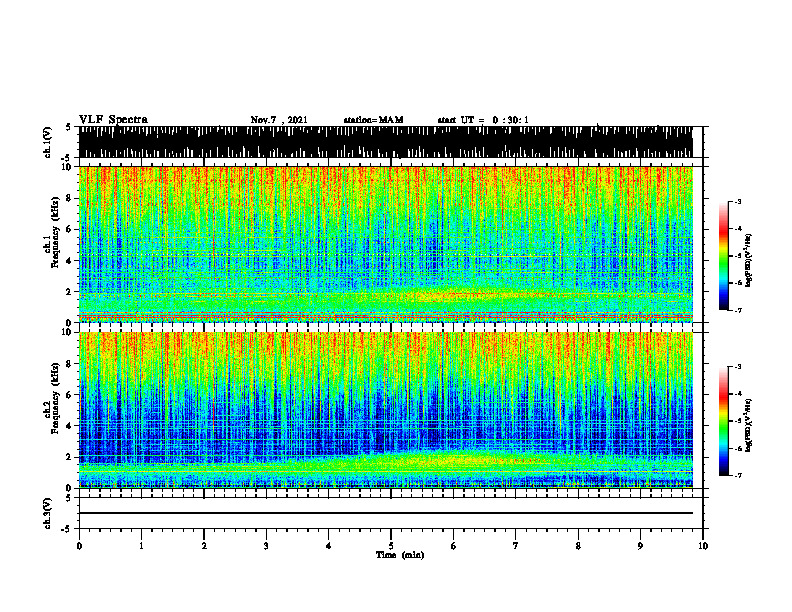The image size is (792, 612).
Task: Click the ch.1 spectrogram color bar
Action: pos(724,256)
